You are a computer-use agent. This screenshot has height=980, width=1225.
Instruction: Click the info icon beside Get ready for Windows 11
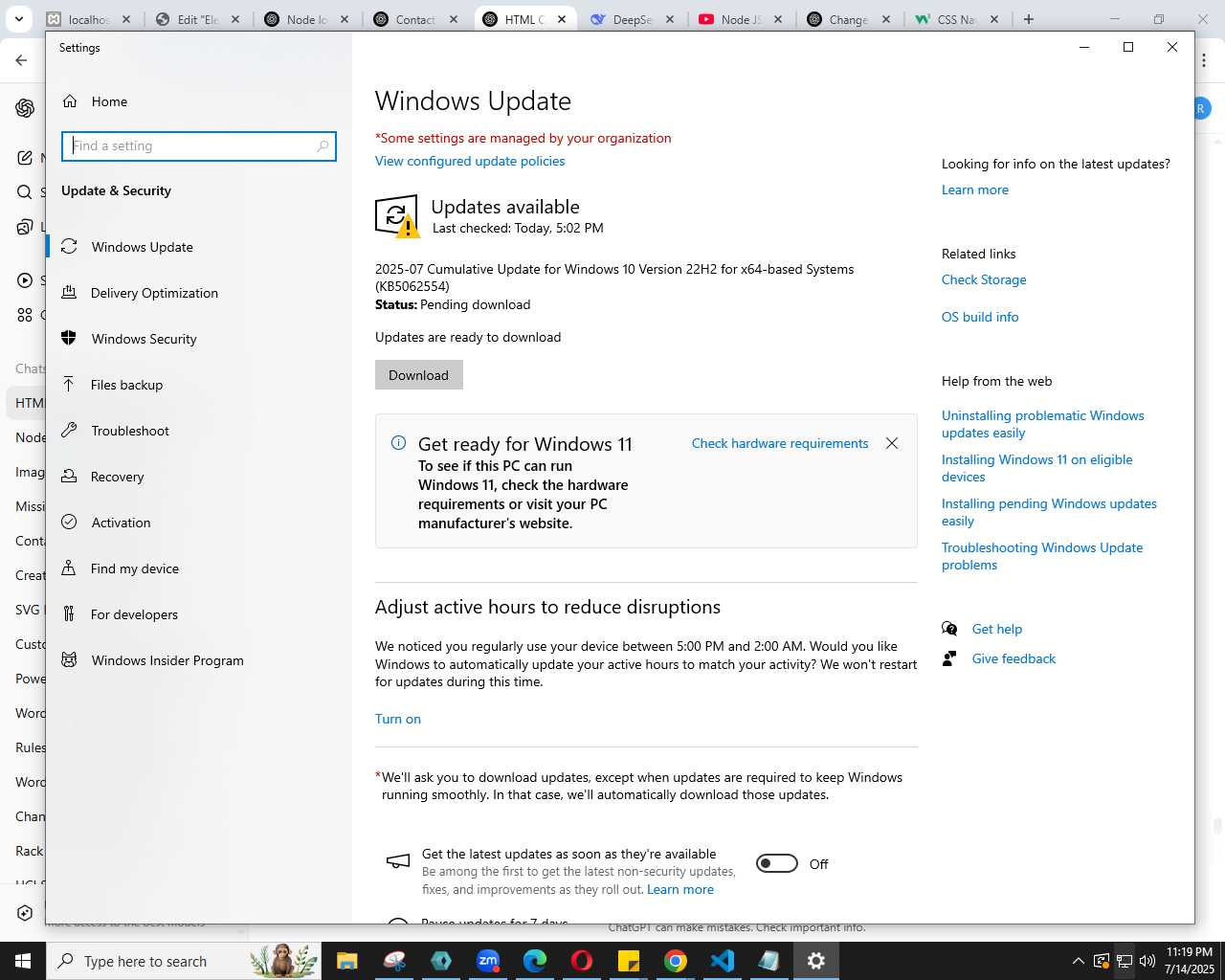(398, 442)
